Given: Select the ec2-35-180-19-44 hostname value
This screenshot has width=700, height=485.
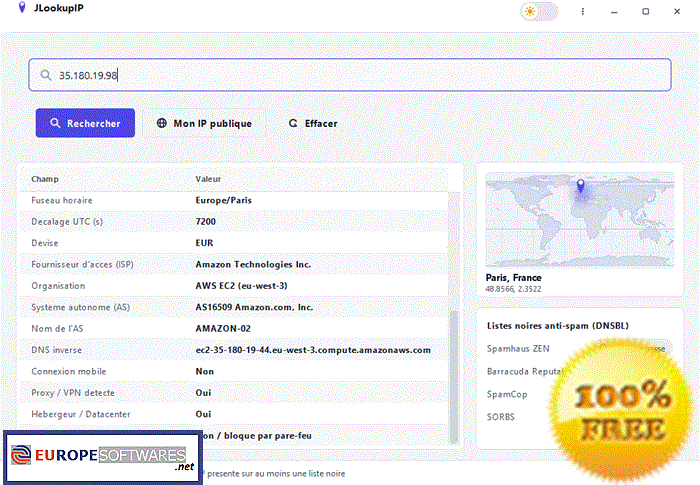Looking at the screenshot, I should (x=313, y=350).
